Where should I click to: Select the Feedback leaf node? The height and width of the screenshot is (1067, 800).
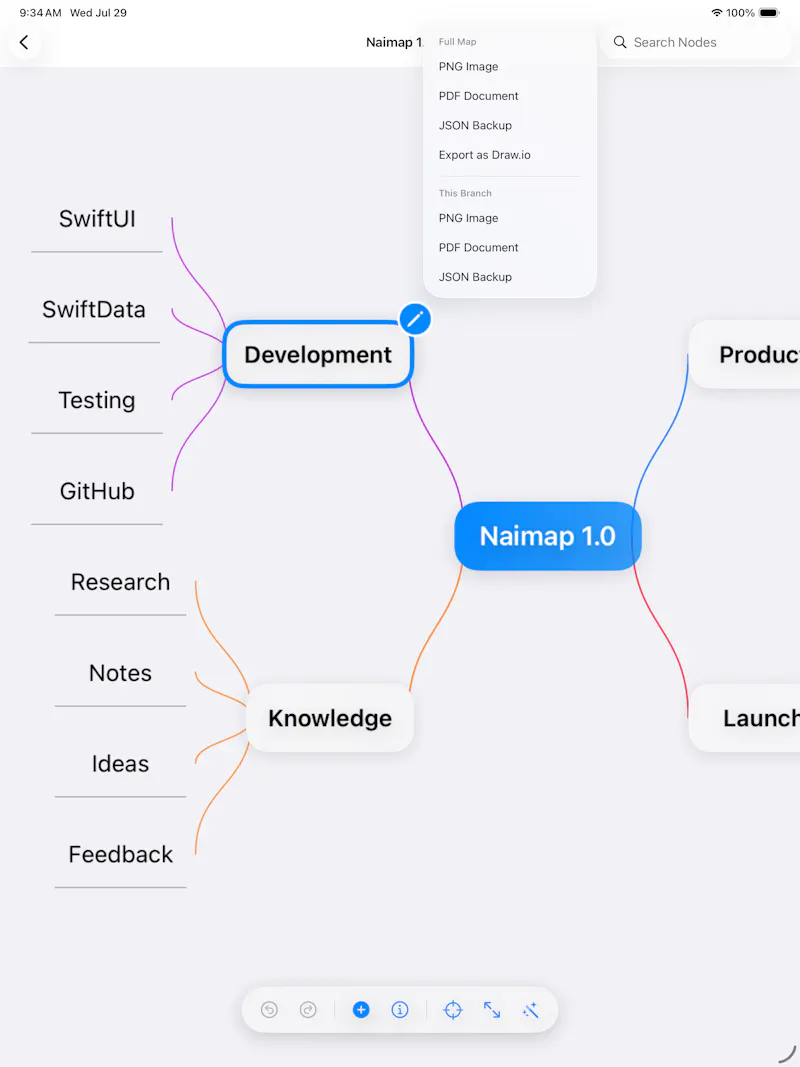click(120, 855)
